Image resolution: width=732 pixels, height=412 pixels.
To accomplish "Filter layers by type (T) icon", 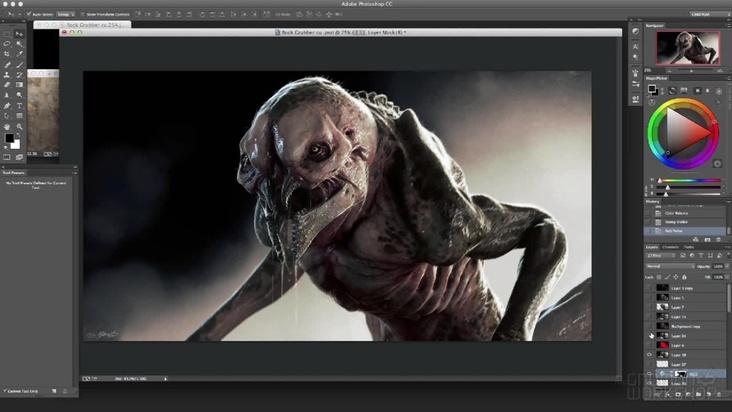I will click(701, 256).
